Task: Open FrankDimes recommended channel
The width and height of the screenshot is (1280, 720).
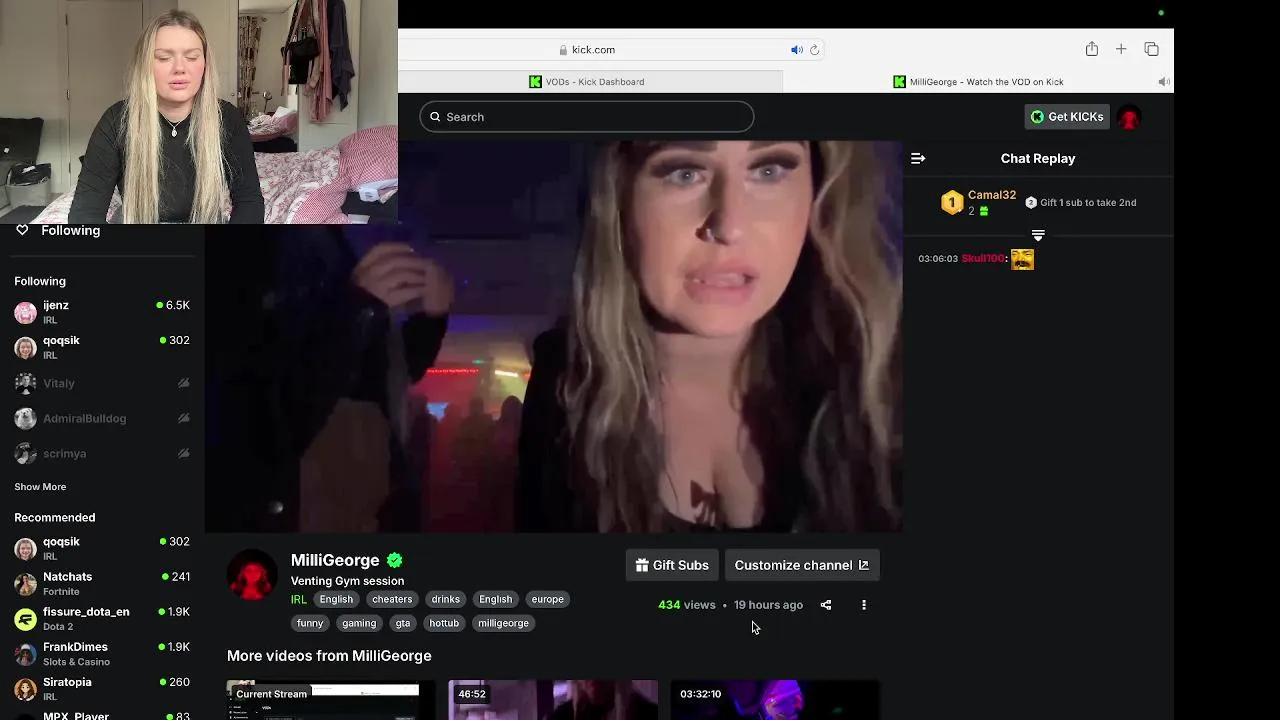Action: click(x=102, y=653)
